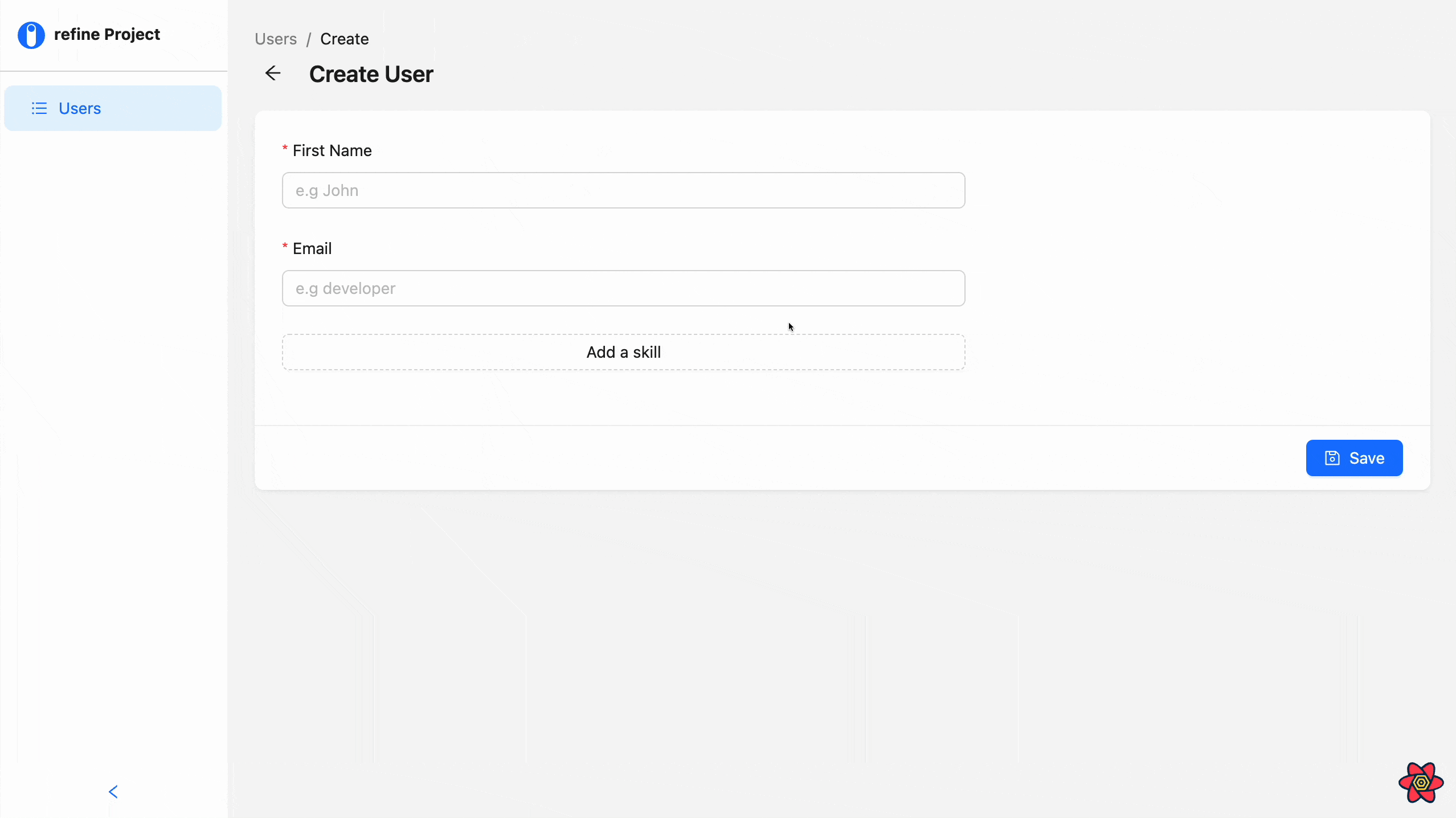1456x818 pixels.
Task: Go back using the left arrow icon
Action: tap(273, 73)
